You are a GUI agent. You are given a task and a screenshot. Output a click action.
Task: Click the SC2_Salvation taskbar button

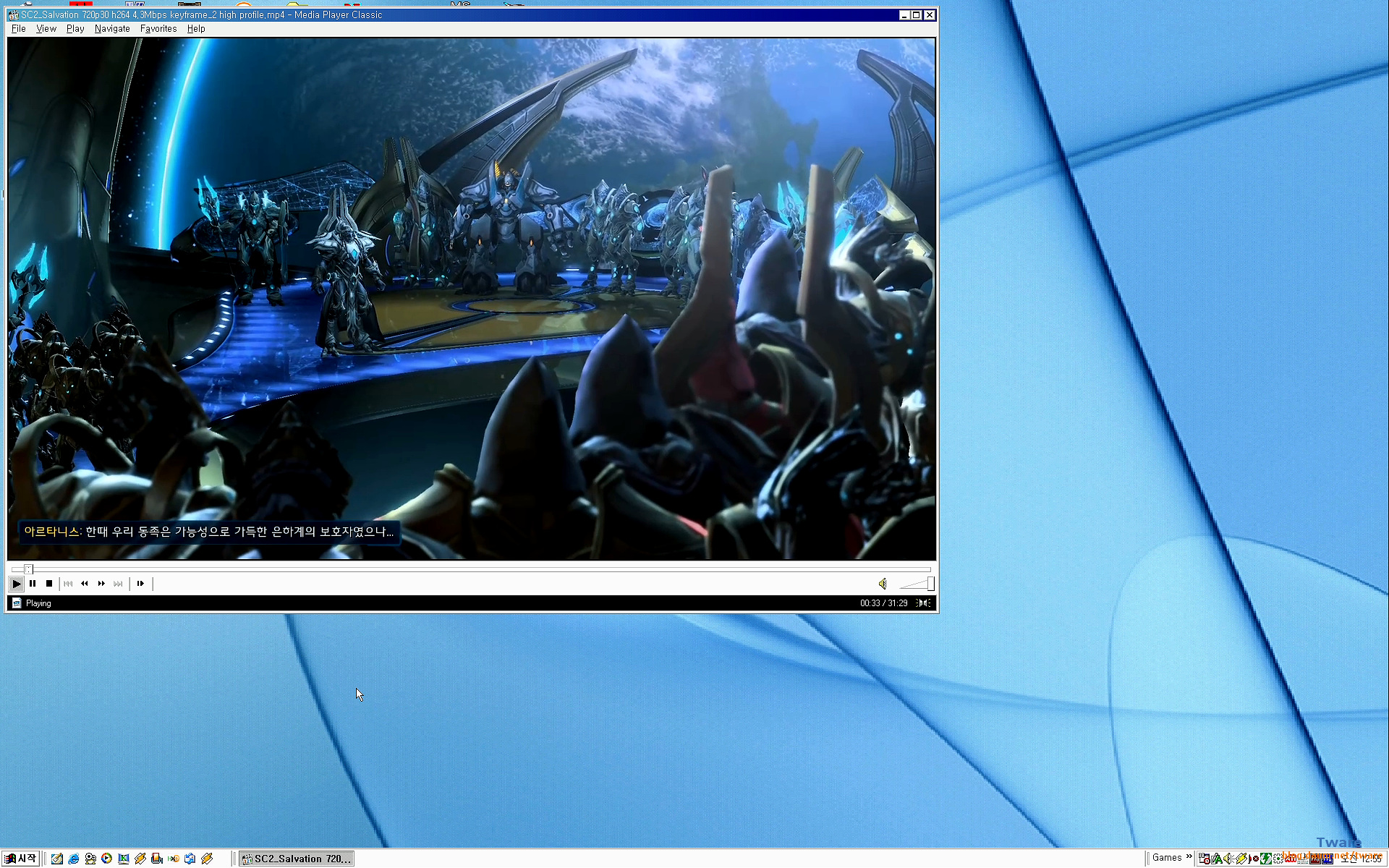pyautogui.click(x=297, y=859)
